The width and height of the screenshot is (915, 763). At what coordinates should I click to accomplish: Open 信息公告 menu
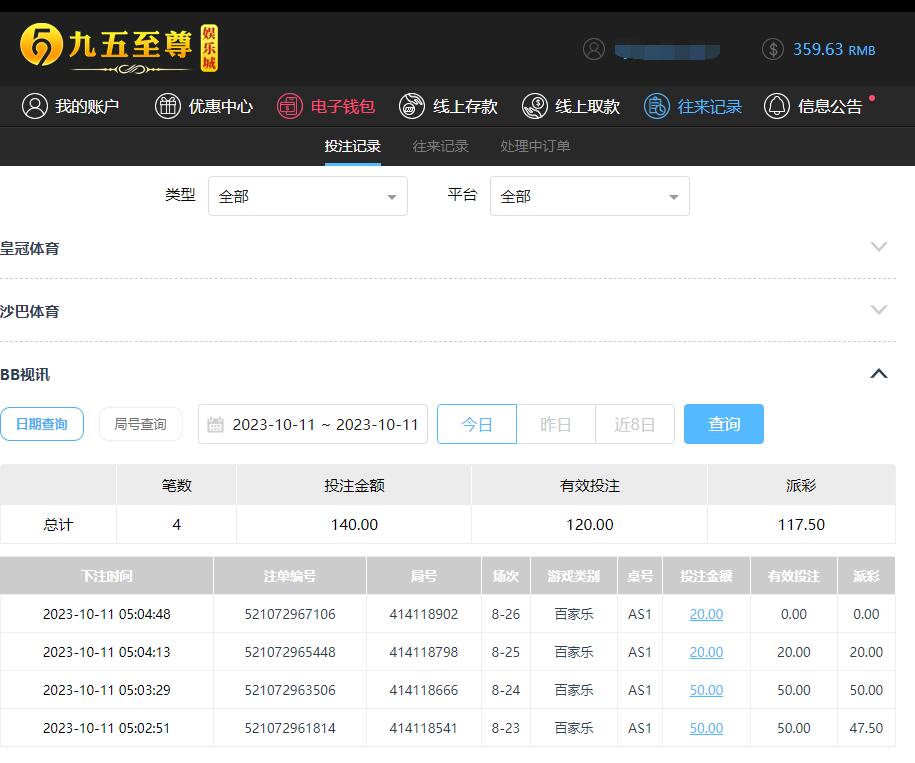(x=813, y=106)
